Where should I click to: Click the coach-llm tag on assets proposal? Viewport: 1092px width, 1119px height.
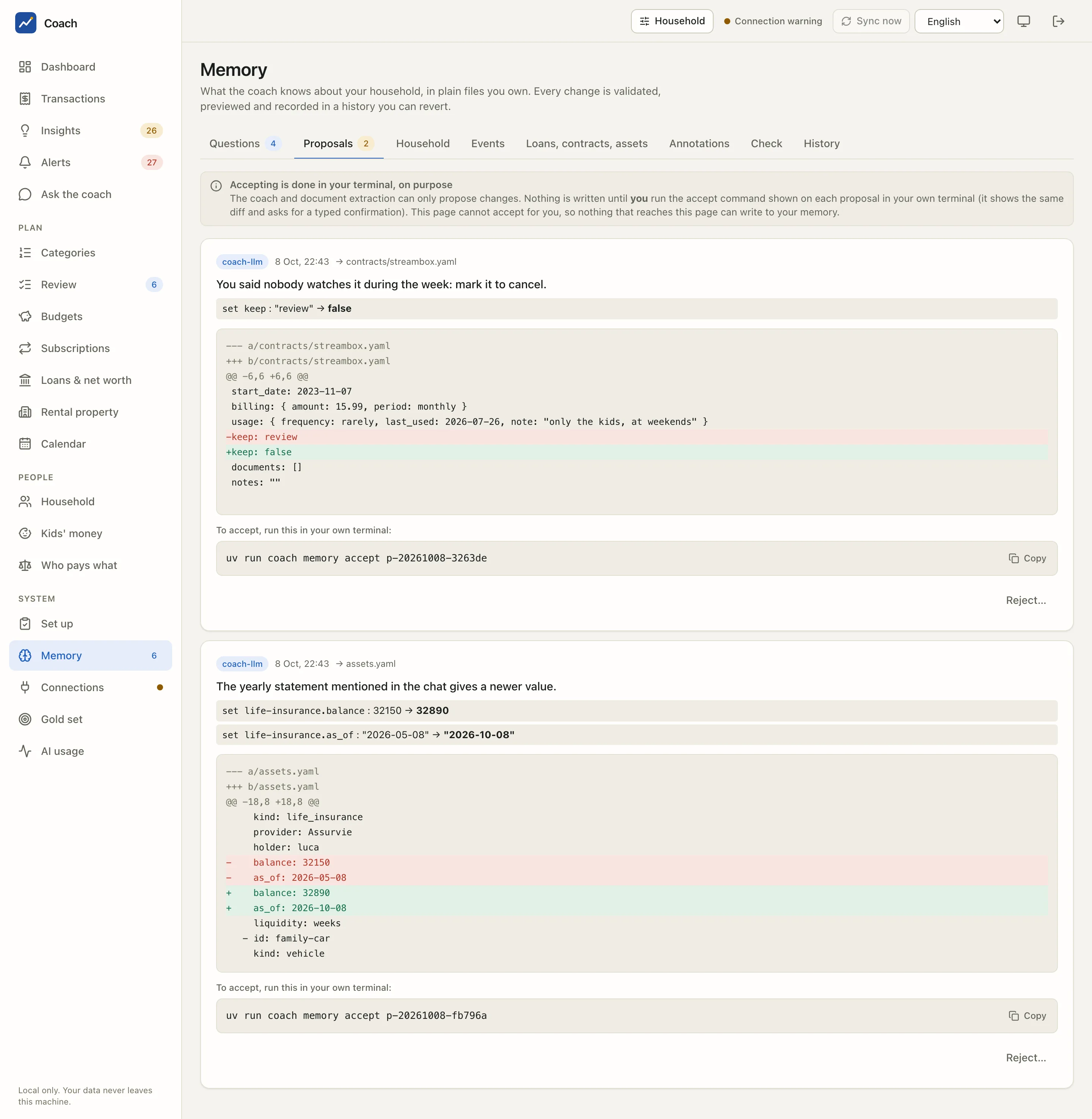click(242, 664)
